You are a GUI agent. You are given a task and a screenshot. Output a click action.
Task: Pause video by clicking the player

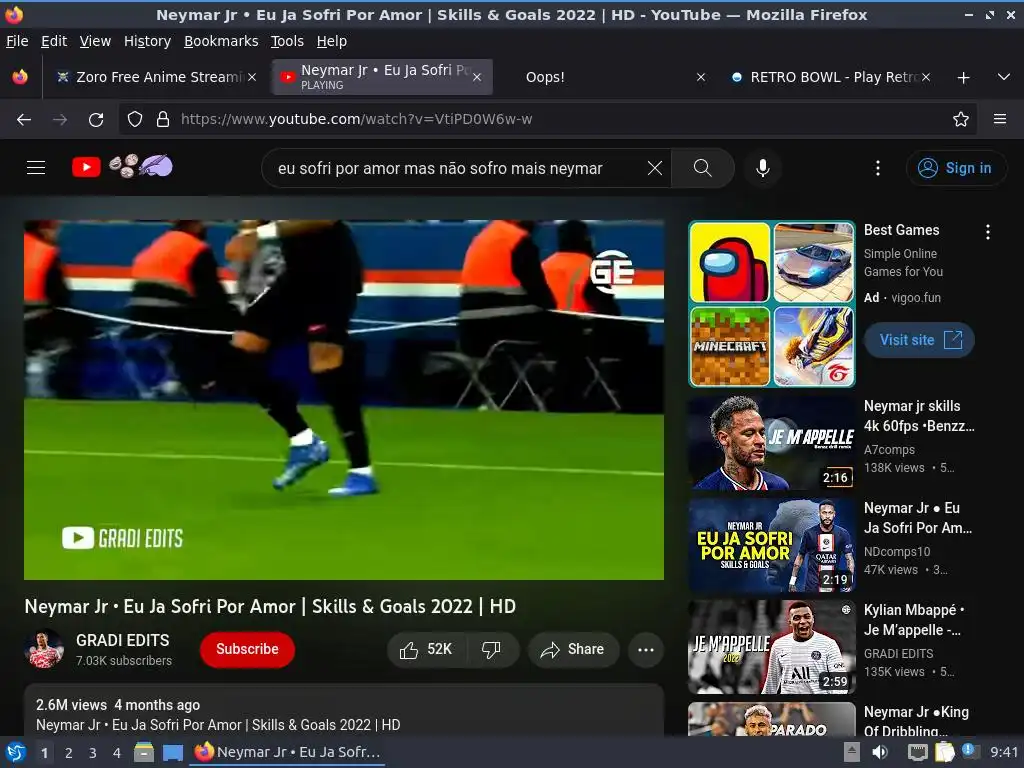[344, 400]
